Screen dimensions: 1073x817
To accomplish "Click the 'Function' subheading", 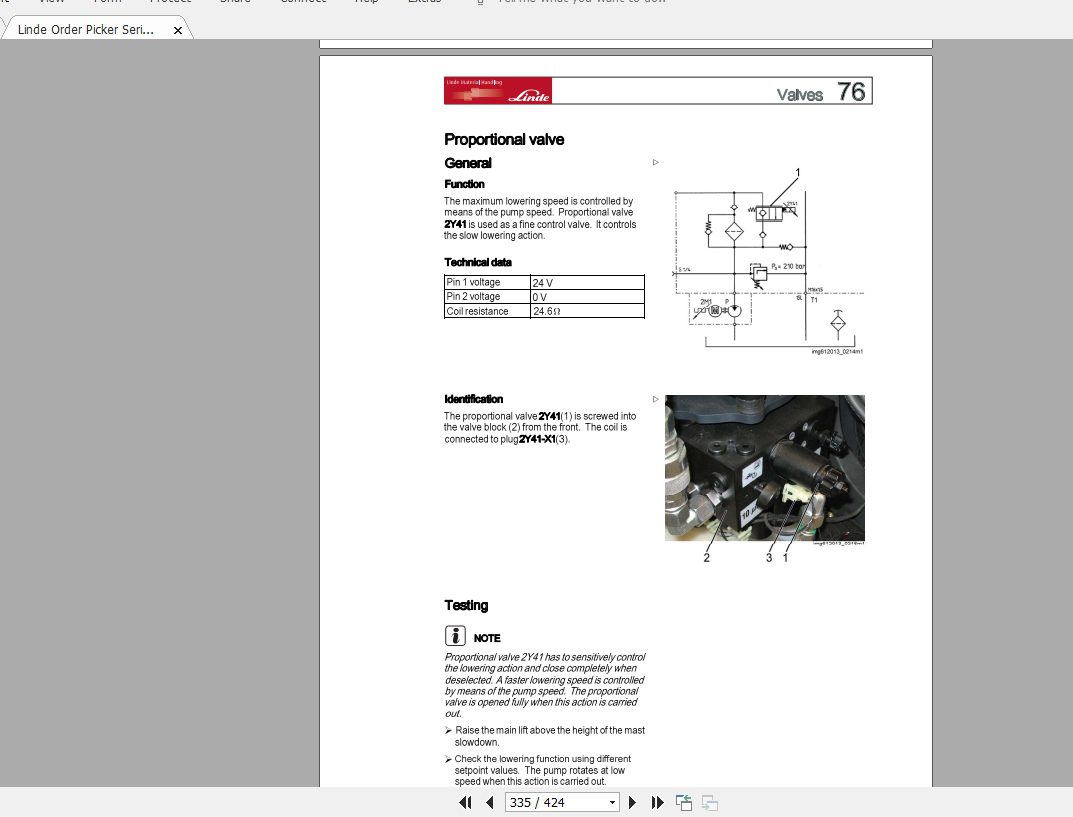I will tap(465, 184).
